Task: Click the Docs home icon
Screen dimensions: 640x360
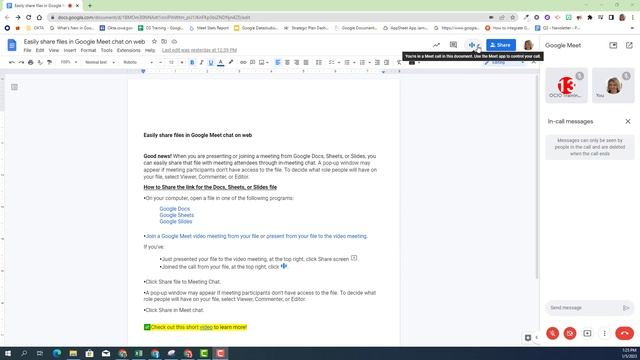Action: [x=12, y=45]
